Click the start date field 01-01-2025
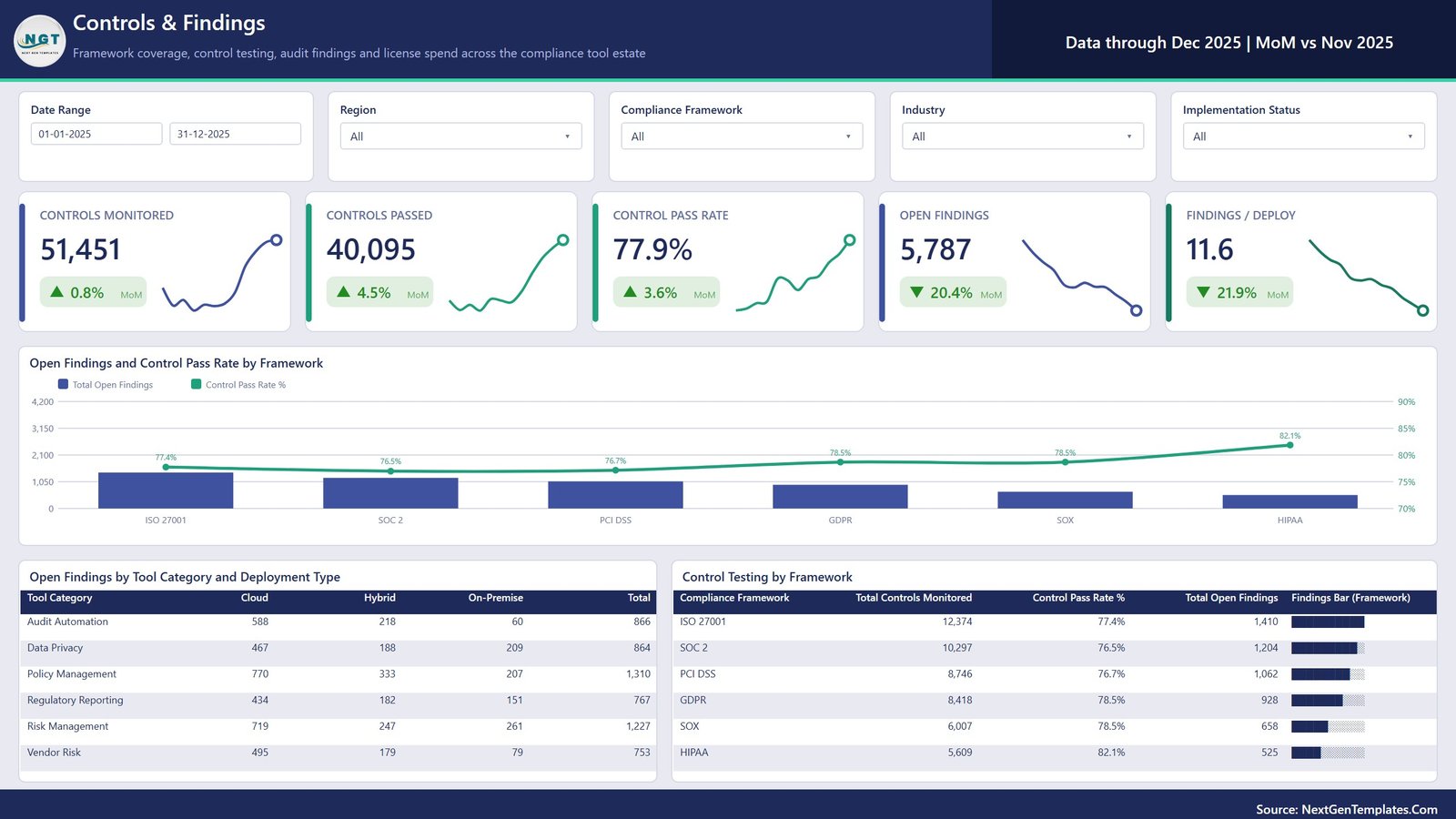Viewport: 1456px width, 819px height. 96,134
